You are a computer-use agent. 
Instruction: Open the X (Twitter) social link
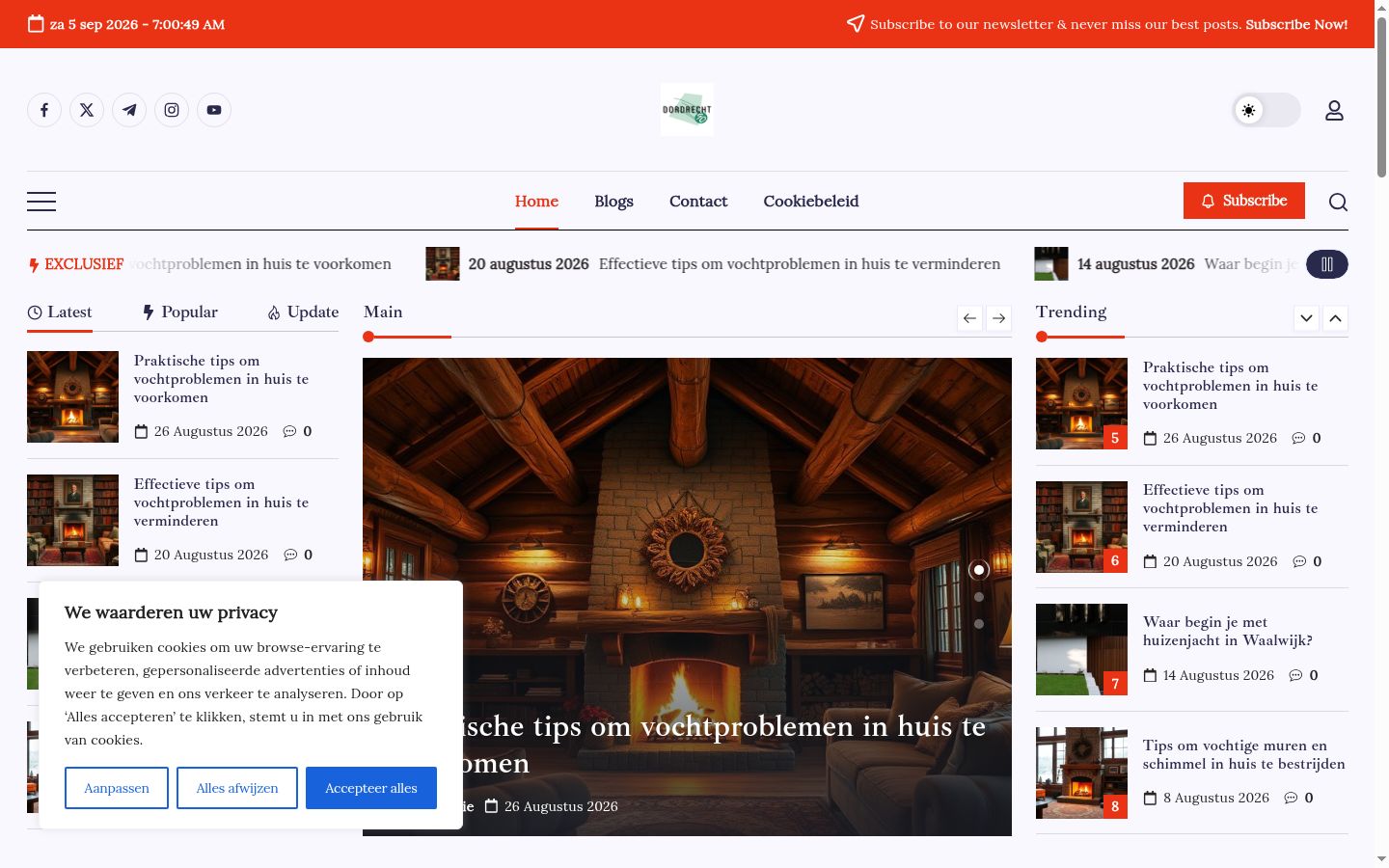pyautogui.click(x=87, y=110)
